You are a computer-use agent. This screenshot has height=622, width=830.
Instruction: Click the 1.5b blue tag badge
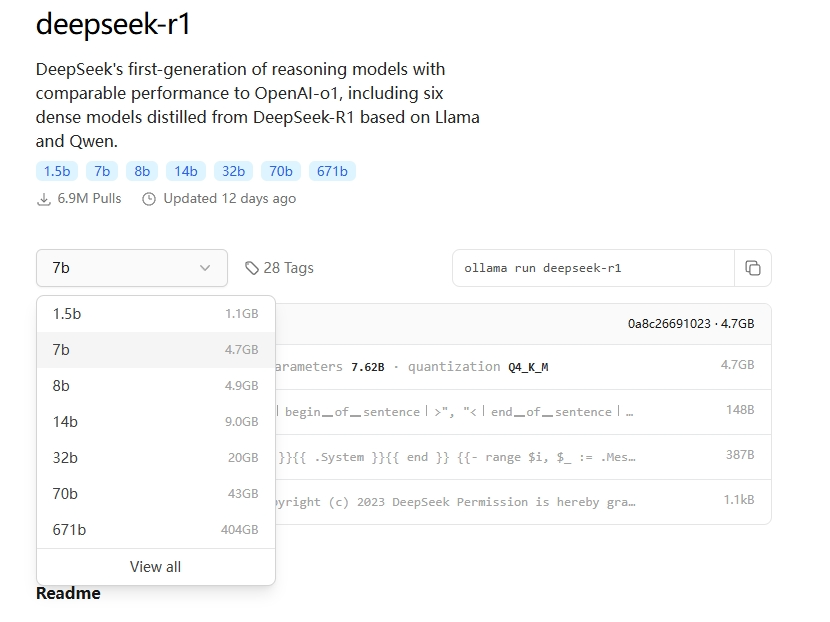(x=57, y=172)
